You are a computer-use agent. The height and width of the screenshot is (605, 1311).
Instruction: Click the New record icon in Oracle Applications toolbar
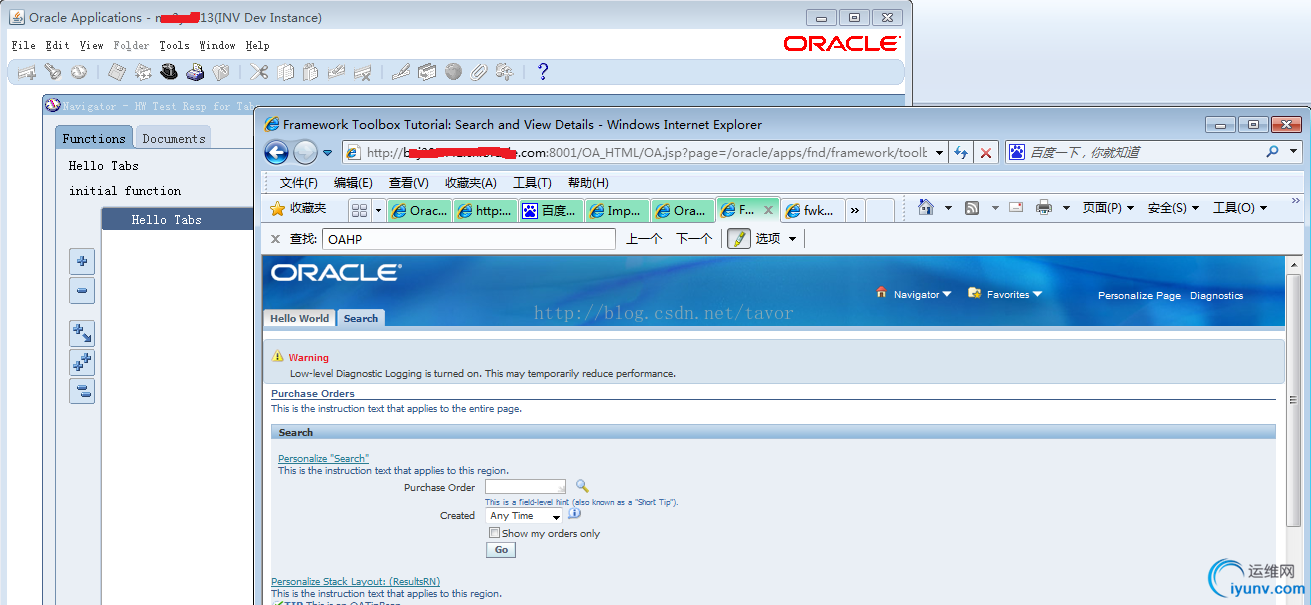(27, 72)
